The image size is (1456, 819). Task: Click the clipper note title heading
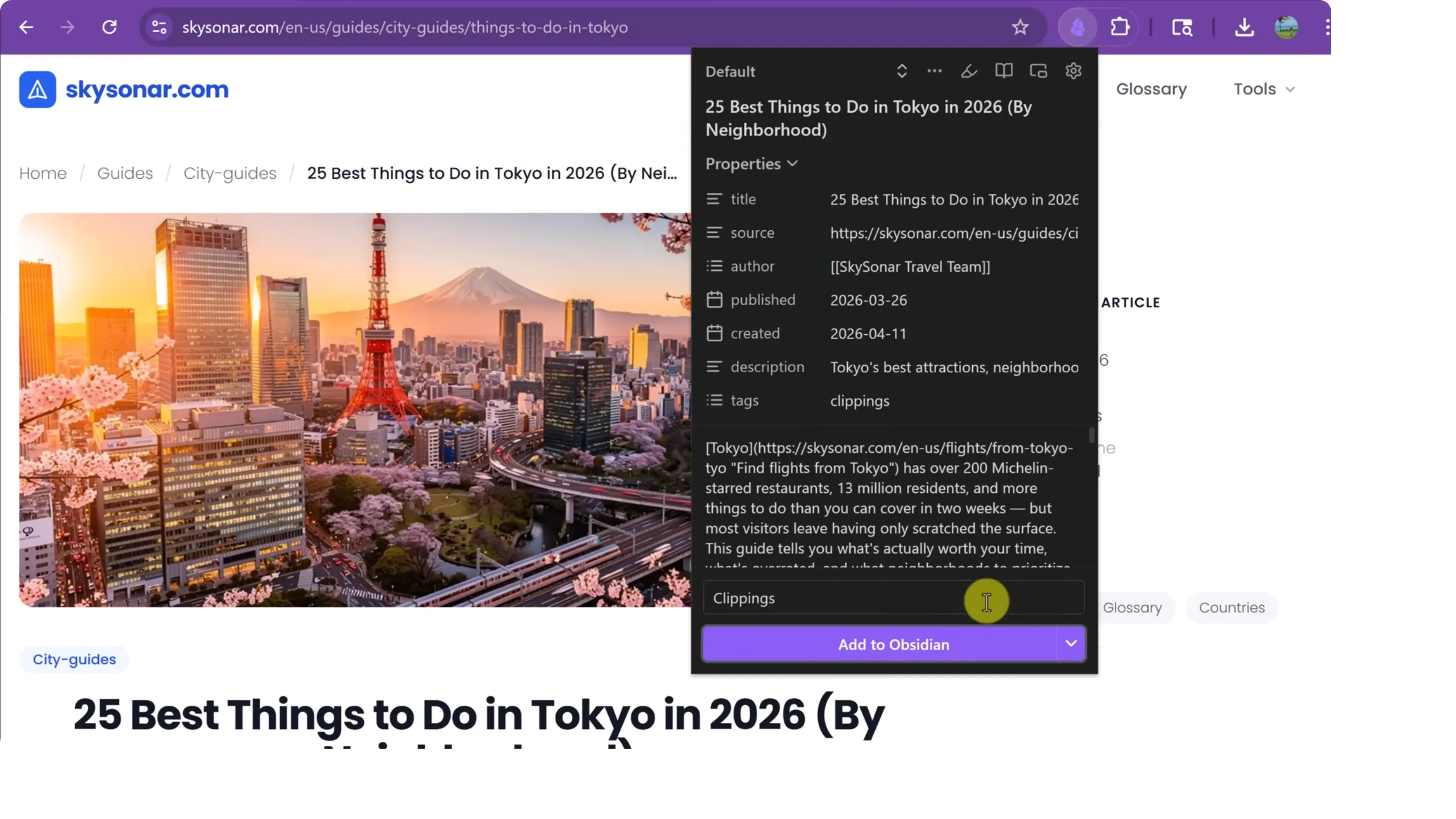pos(868,118)
